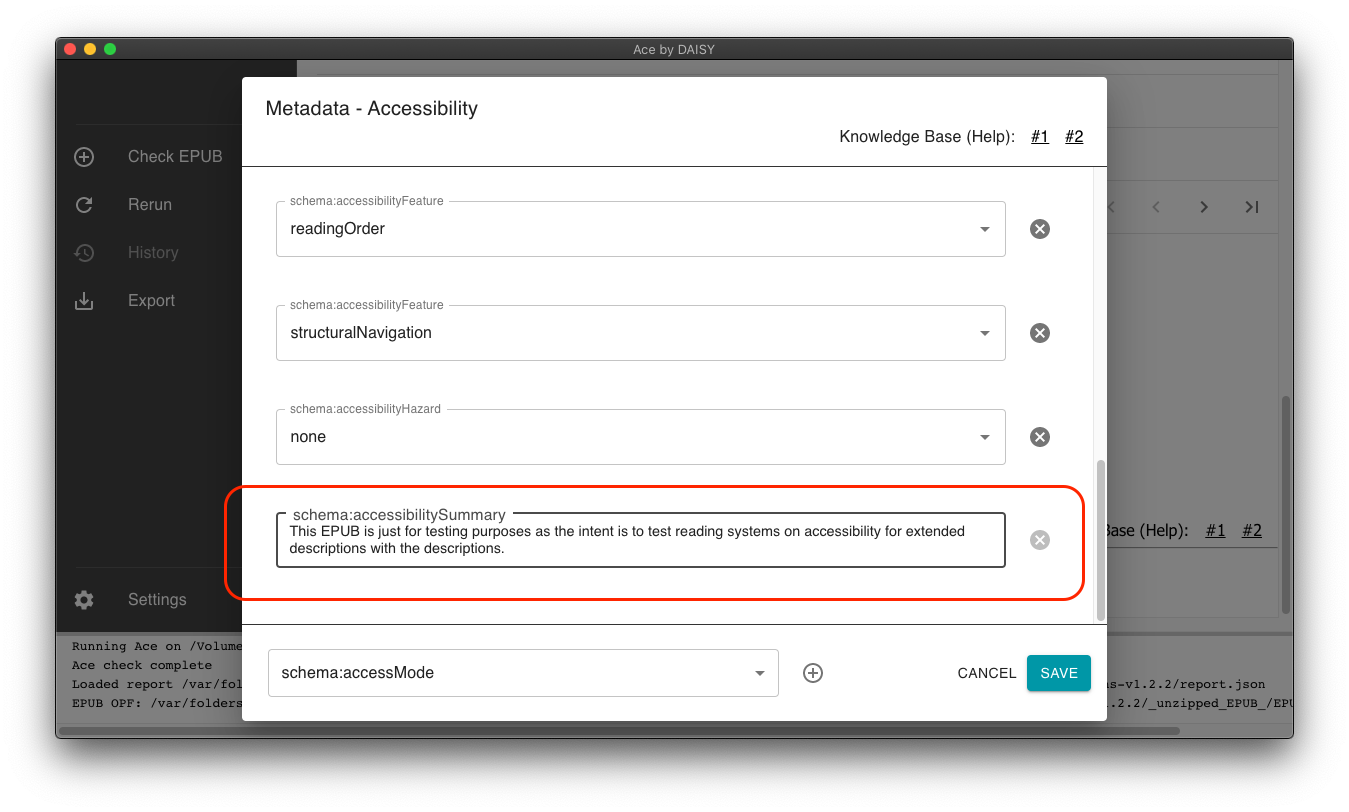1349x812 pixels.
Task: Go to previous page in background pagination
Action: [1156, 207]
